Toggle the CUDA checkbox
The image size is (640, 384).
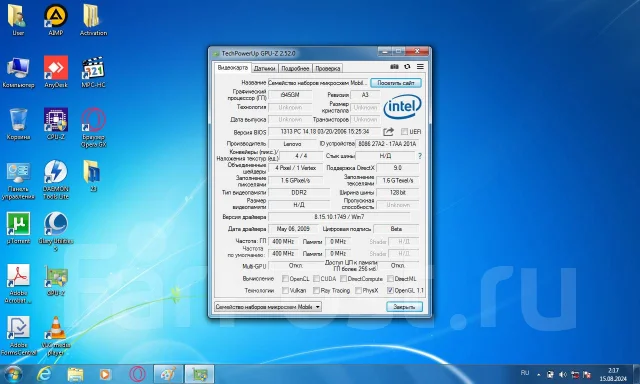point(316,279)
